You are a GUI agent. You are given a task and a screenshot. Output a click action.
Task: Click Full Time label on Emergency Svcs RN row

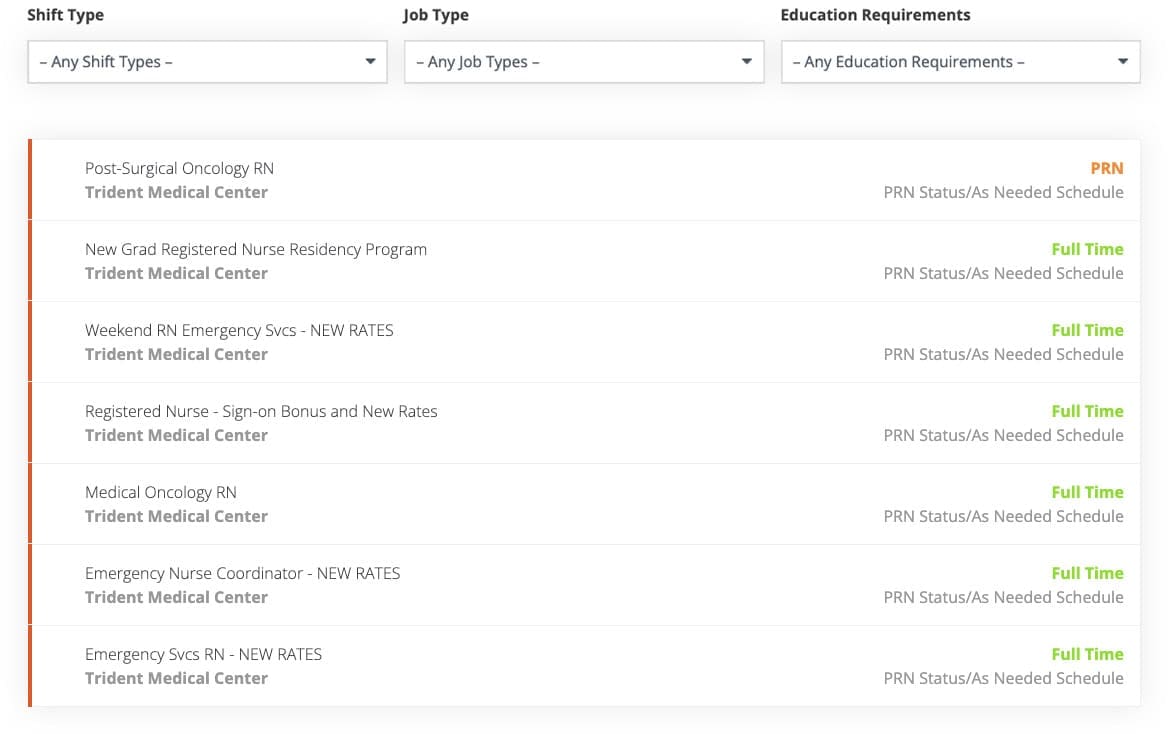point(1088,654)
